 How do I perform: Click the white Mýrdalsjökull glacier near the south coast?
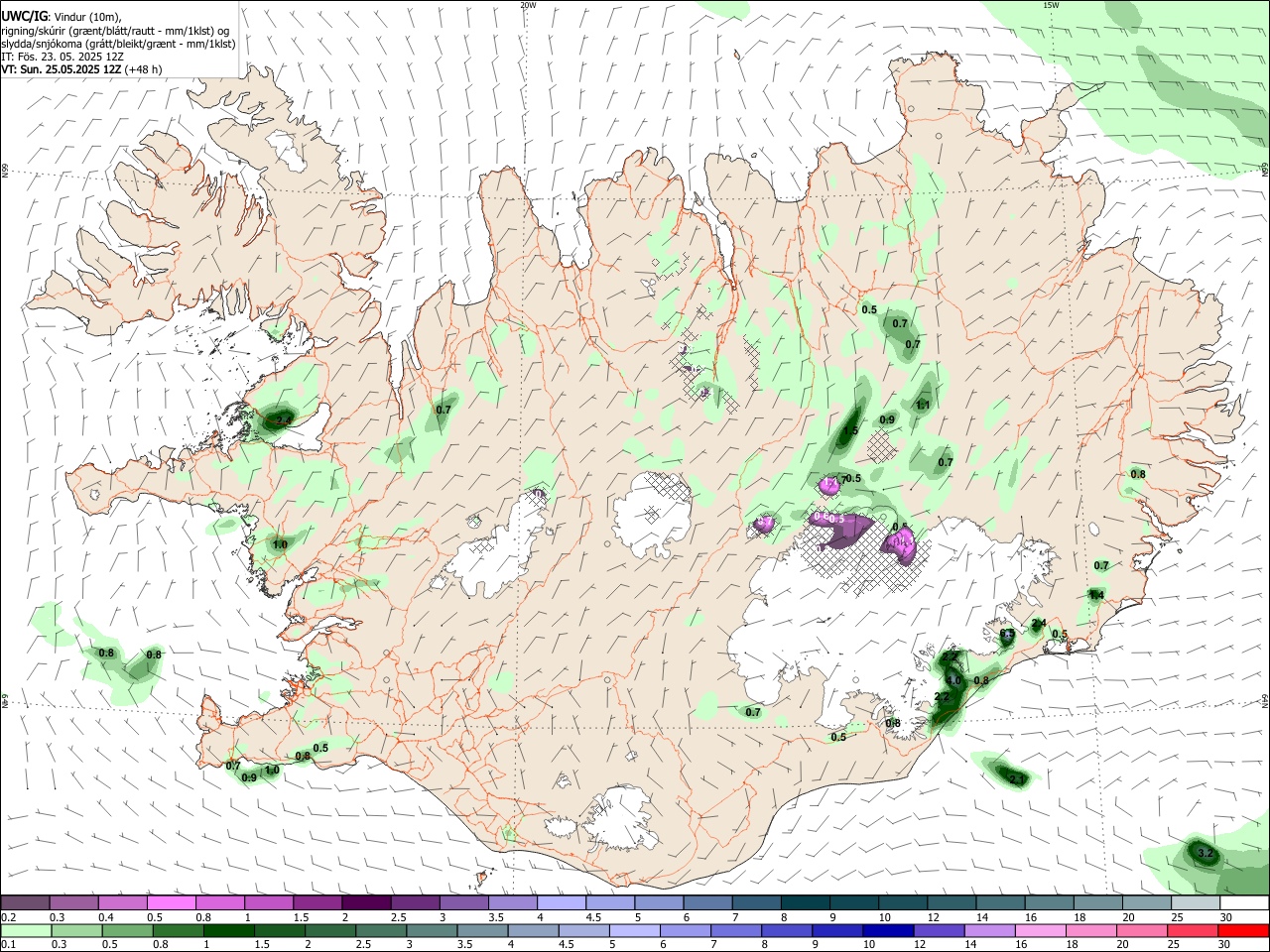tap(620, 818)
